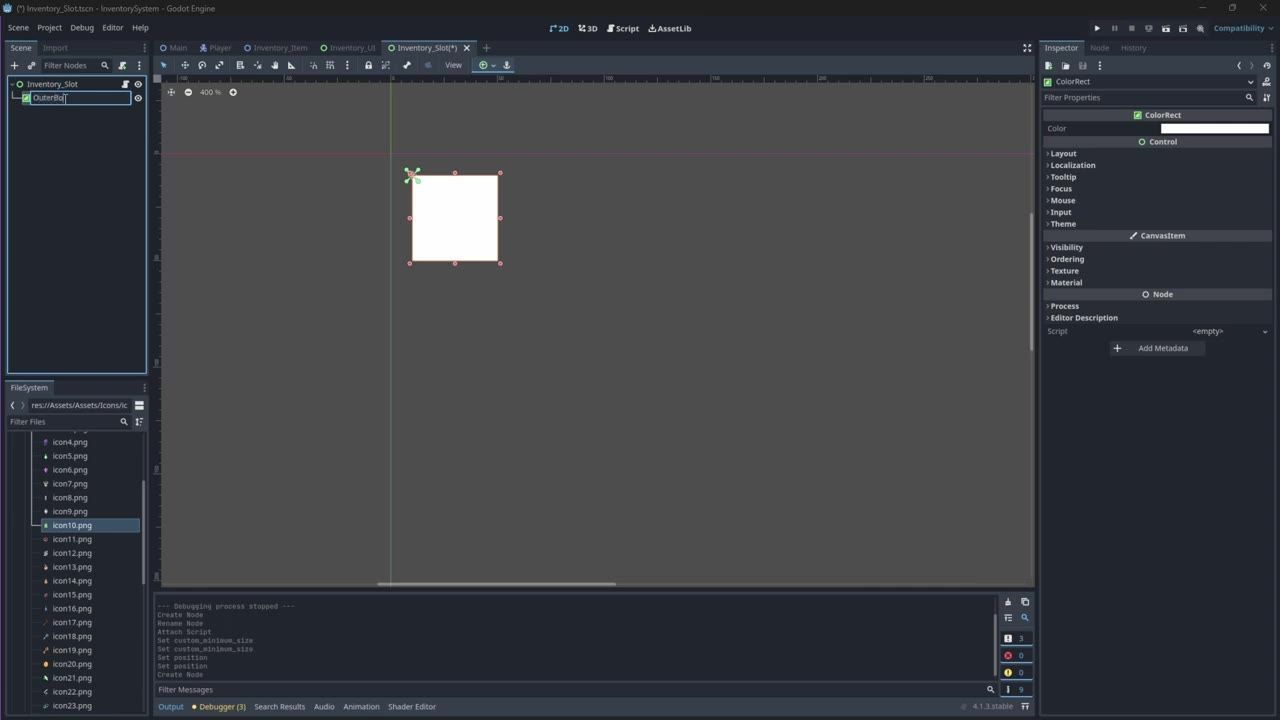Open the canvas View menu button
This screenshot has height=720, width=1280.
(453, 65)
